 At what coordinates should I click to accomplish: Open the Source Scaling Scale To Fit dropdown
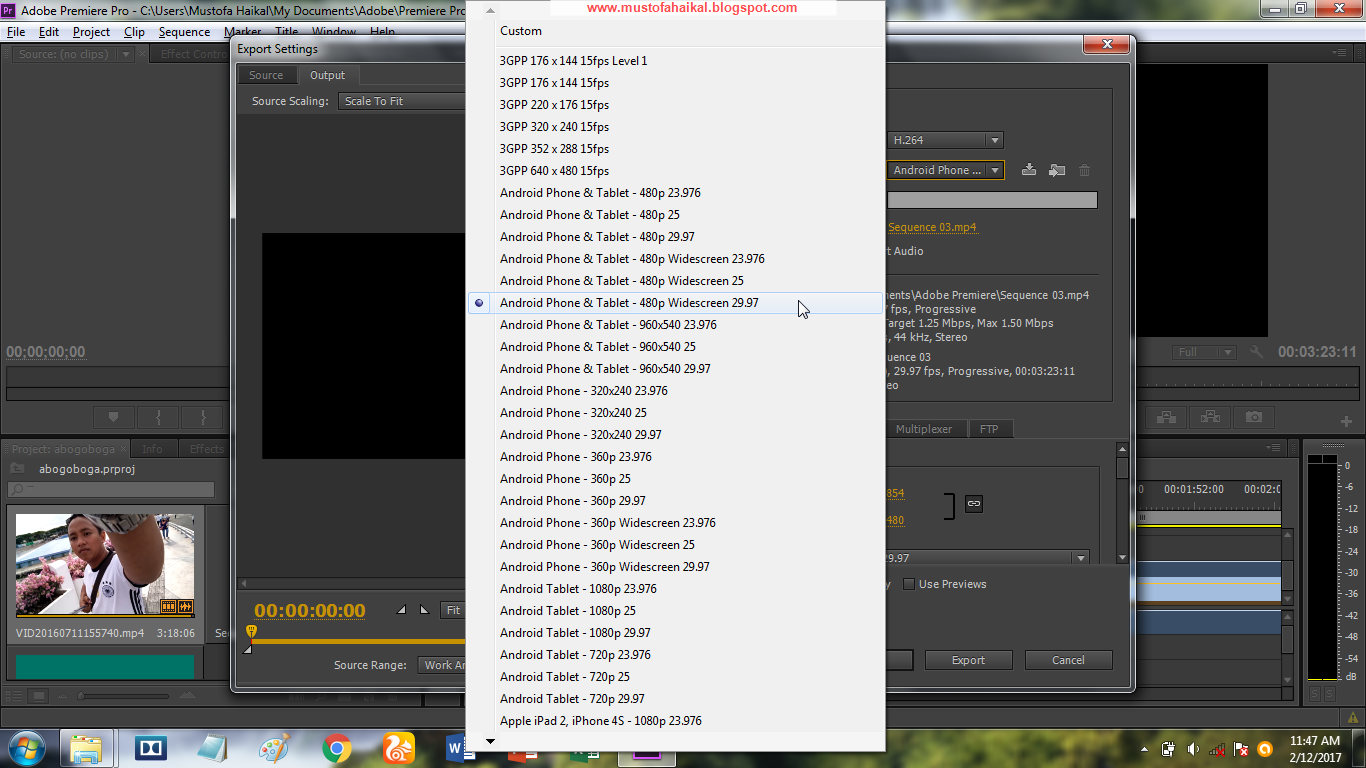click(x=403, y=101)
